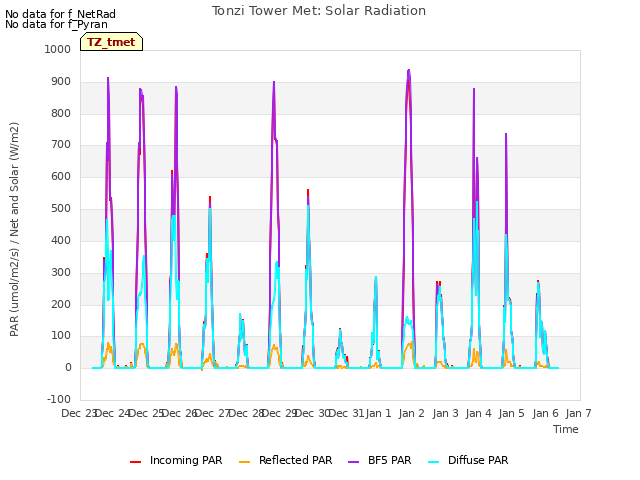Click the orange Reflected PAR legend swatch

pyautogui.click(x=244, y=462)
